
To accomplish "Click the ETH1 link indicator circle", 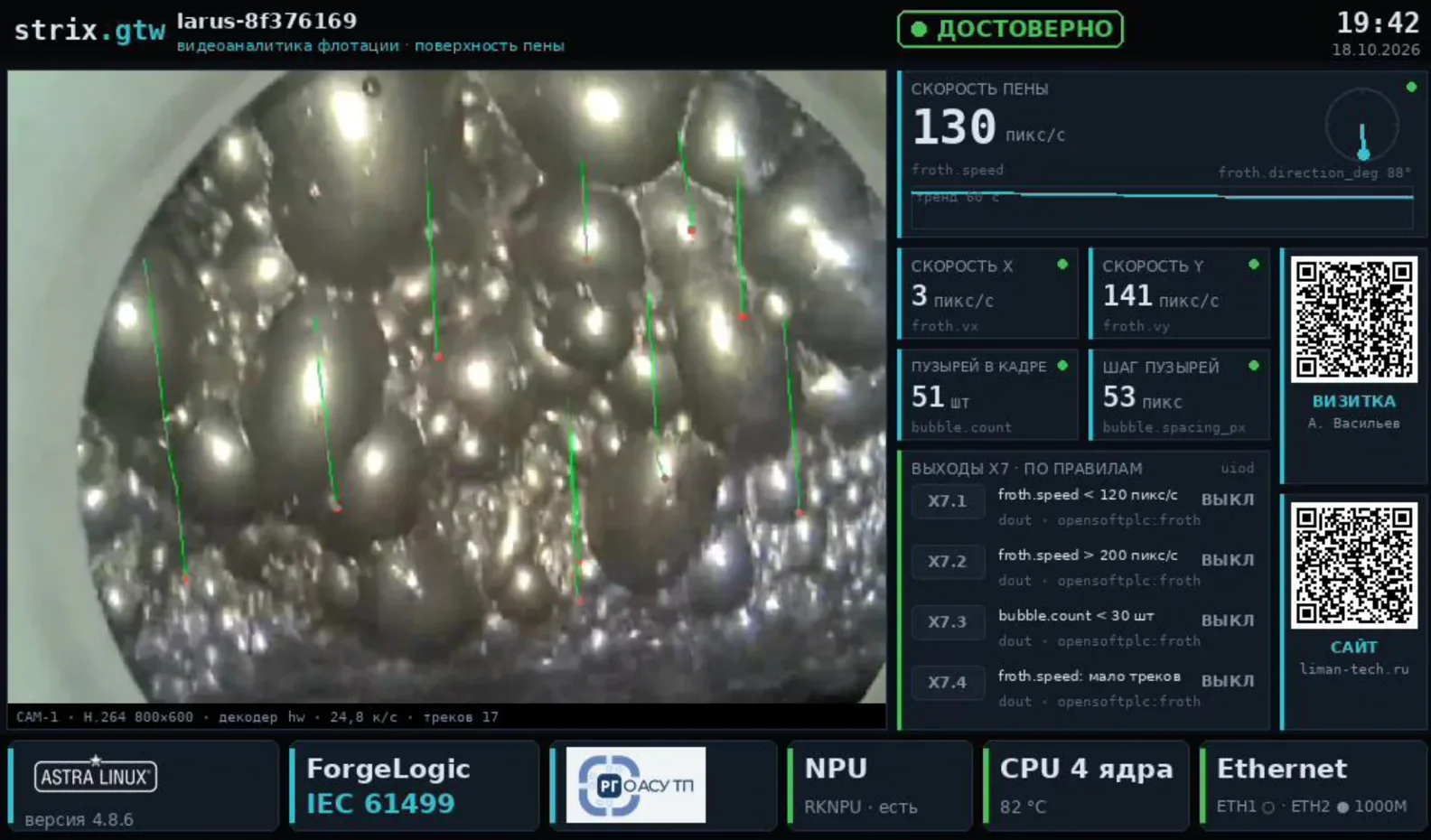I will point(1267,807).
